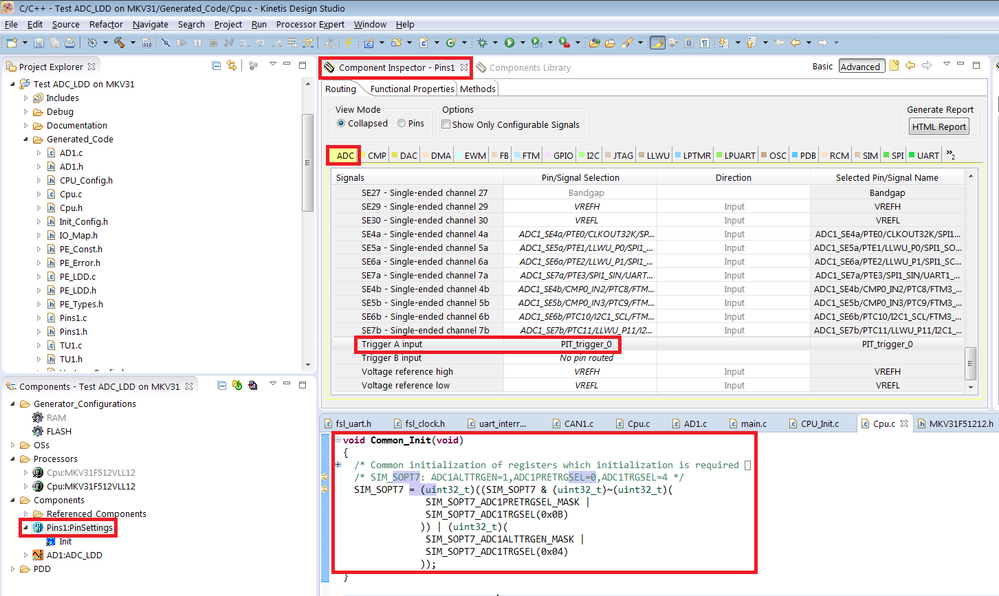Open the hidden peripheral tabs overflow chevron

pyautogui.click(x=950, y=155)
